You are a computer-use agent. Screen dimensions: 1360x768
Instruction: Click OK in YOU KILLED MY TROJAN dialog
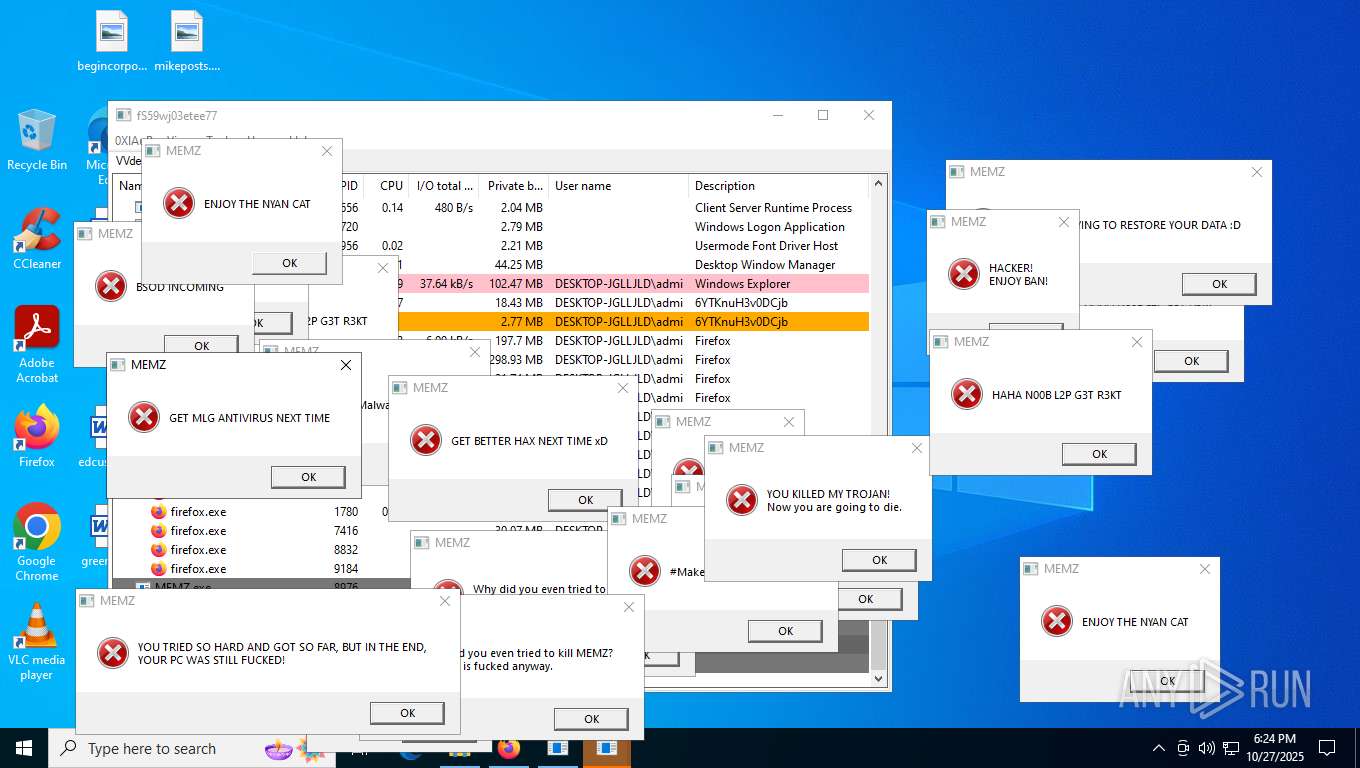click(879, 560)
